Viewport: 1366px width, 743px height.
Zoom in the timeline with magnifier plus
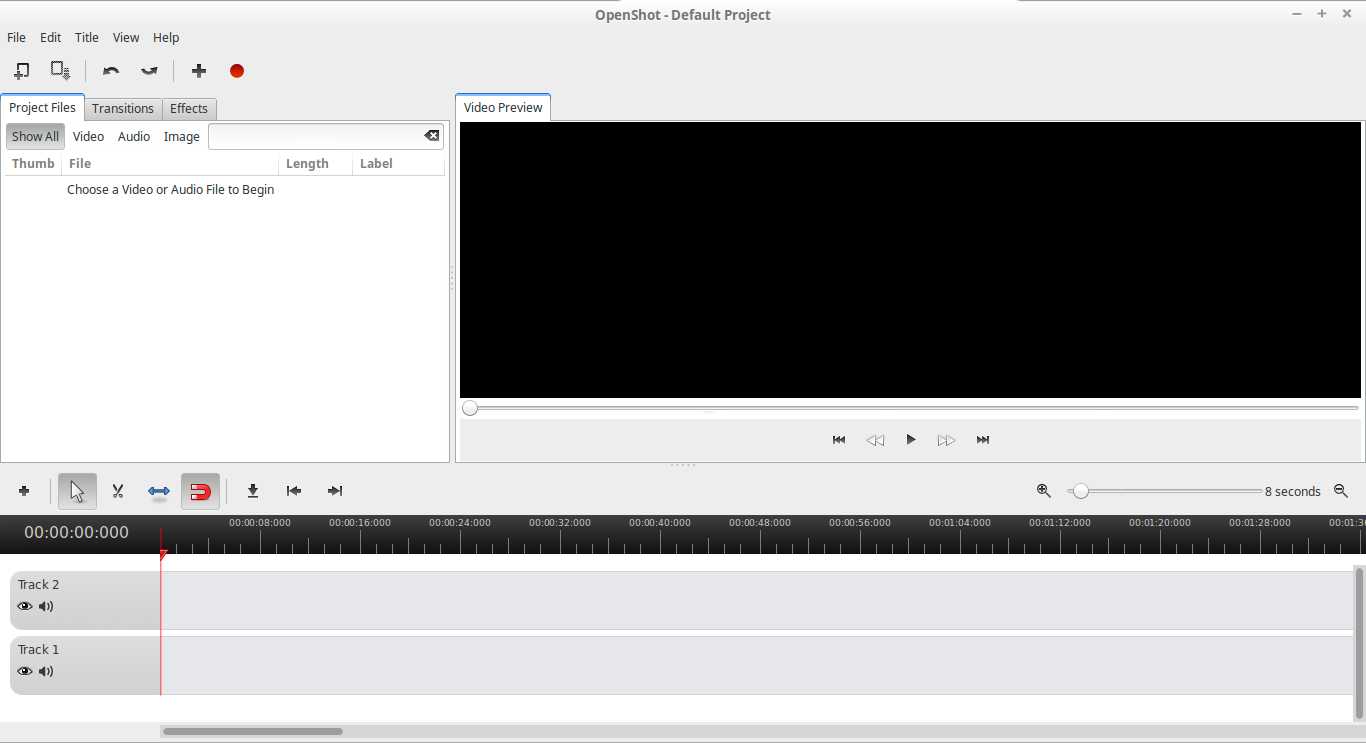click(x=1044, y=491)
